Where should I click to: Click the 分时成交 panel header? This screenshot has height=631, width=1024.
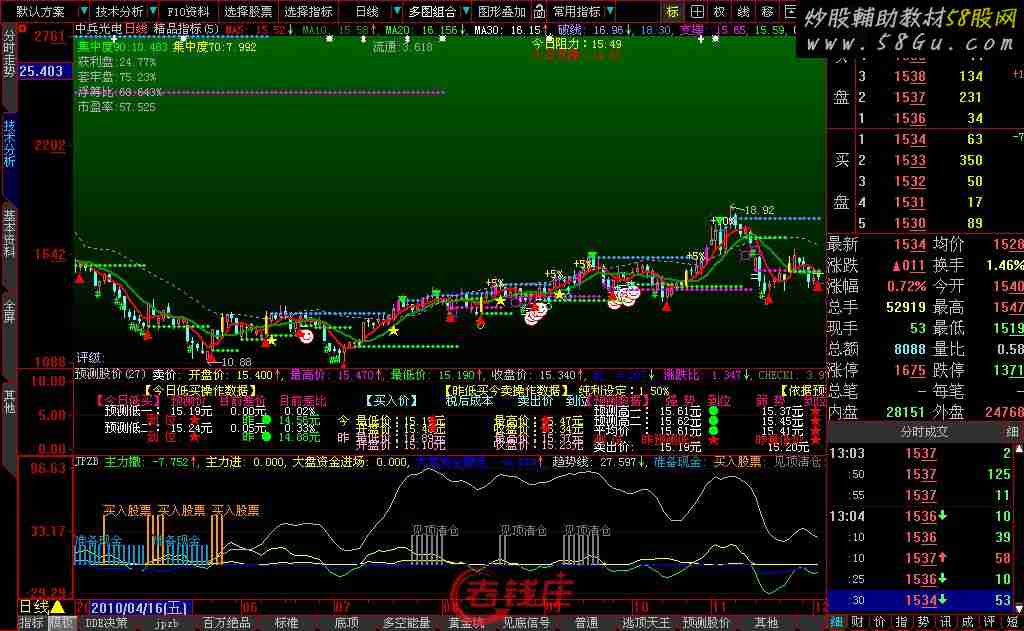tap(924, 432)
